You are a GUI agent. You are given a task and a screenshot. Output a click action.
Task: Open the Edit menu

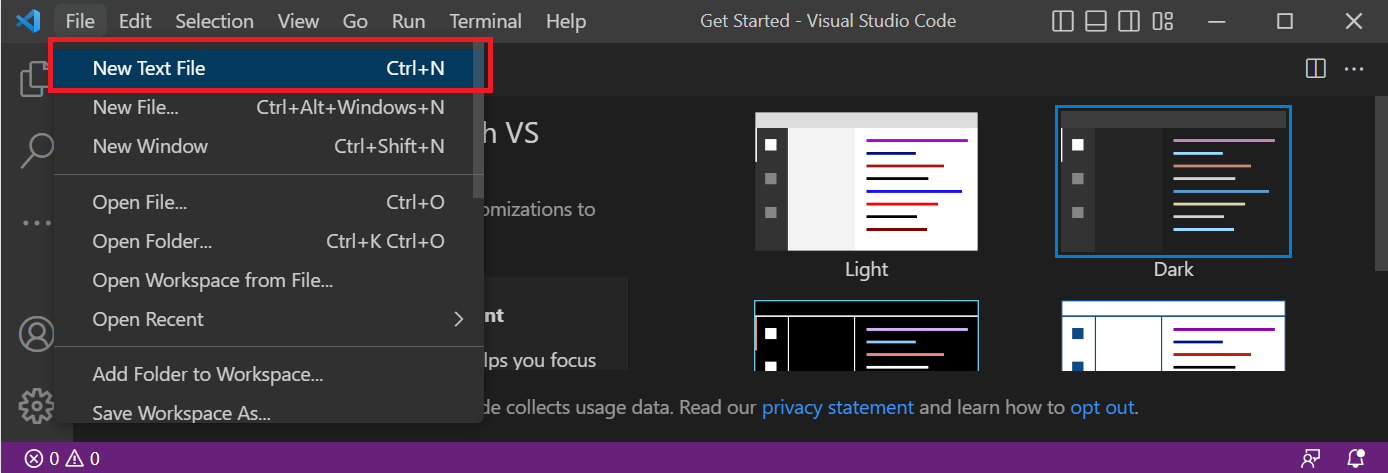point(135,21)
